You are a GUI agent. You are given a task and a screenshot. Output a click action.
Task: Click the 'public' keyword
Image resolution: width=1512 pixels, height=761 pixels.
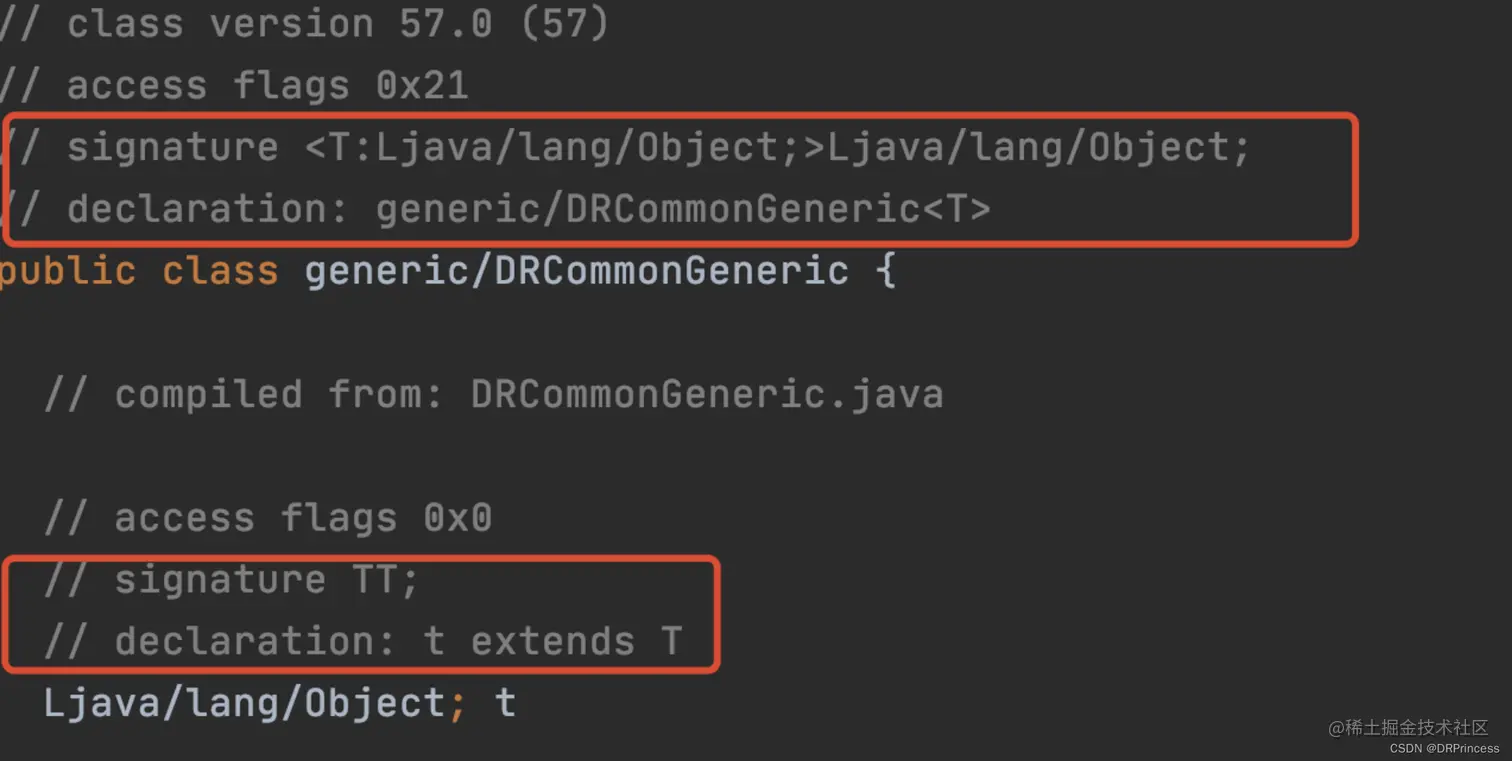point(67,271)
